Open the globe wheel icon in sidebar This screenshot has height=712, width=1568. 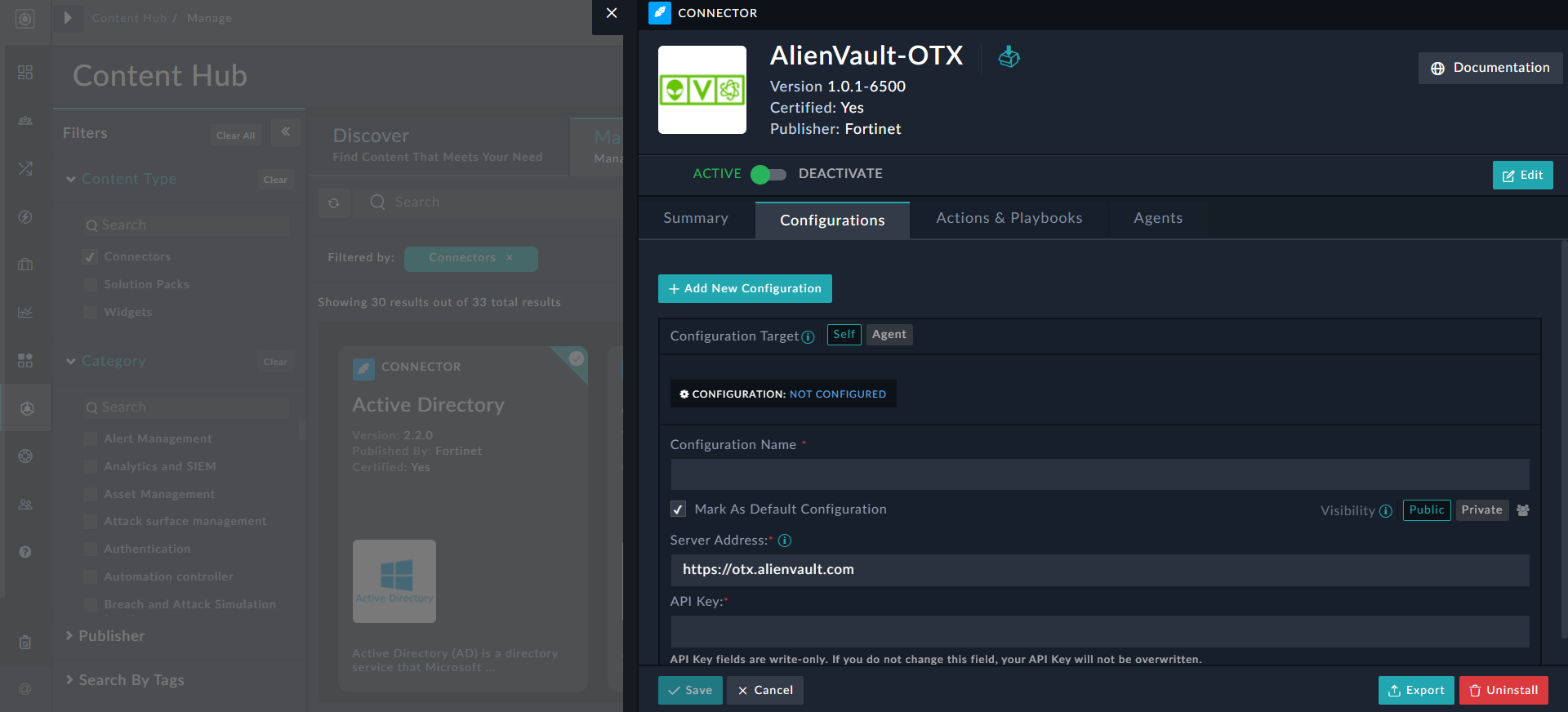[25, 456]
